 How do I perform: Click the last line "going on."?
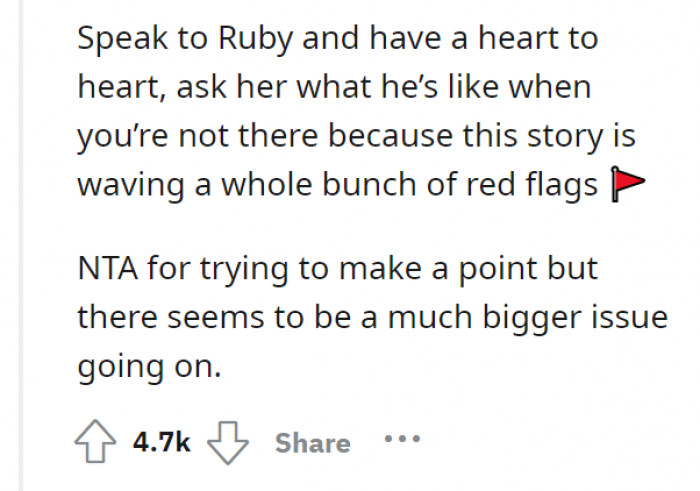147,365
